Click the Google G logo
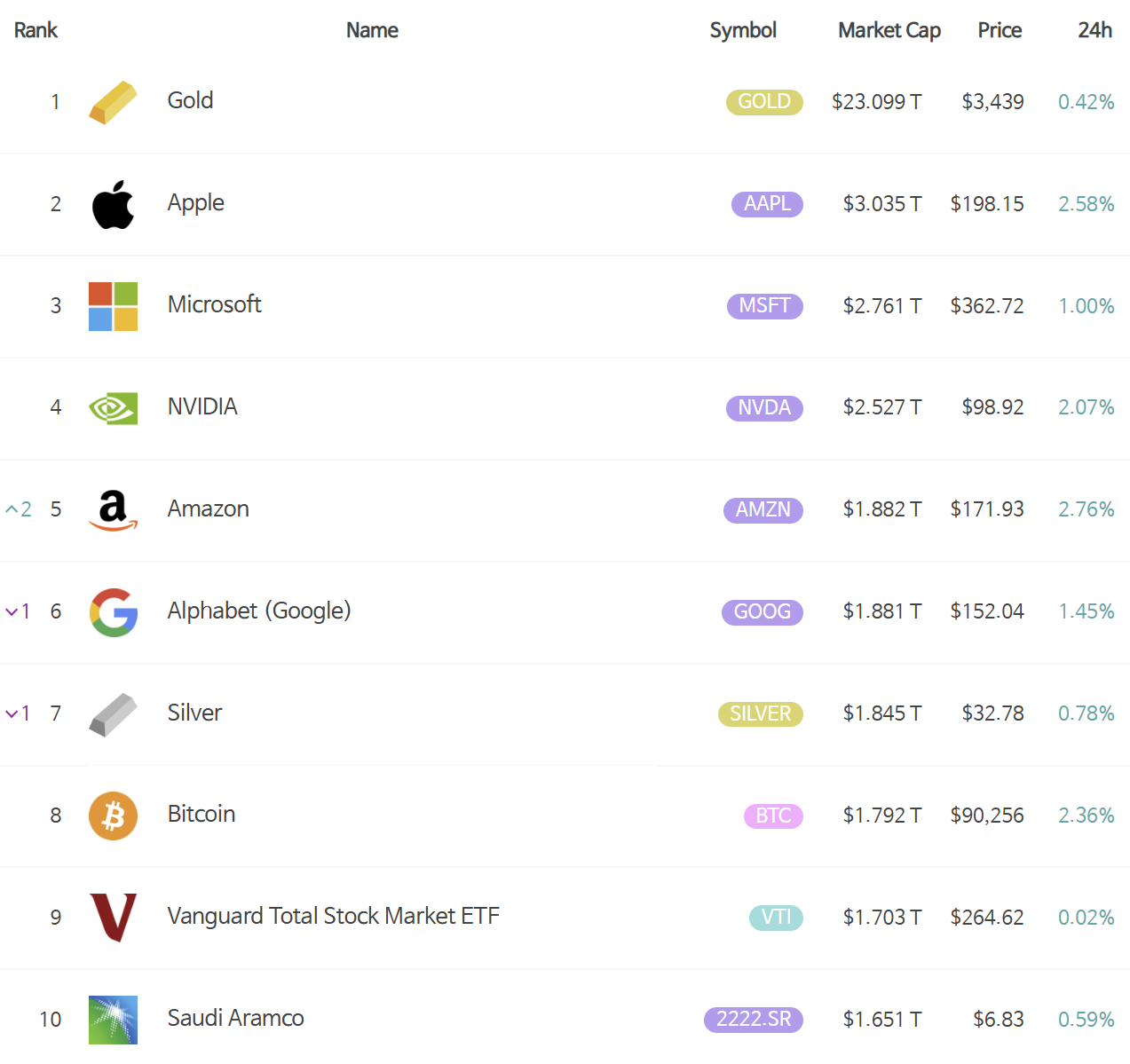The image size is (1130, 1064). click(113, 611)
